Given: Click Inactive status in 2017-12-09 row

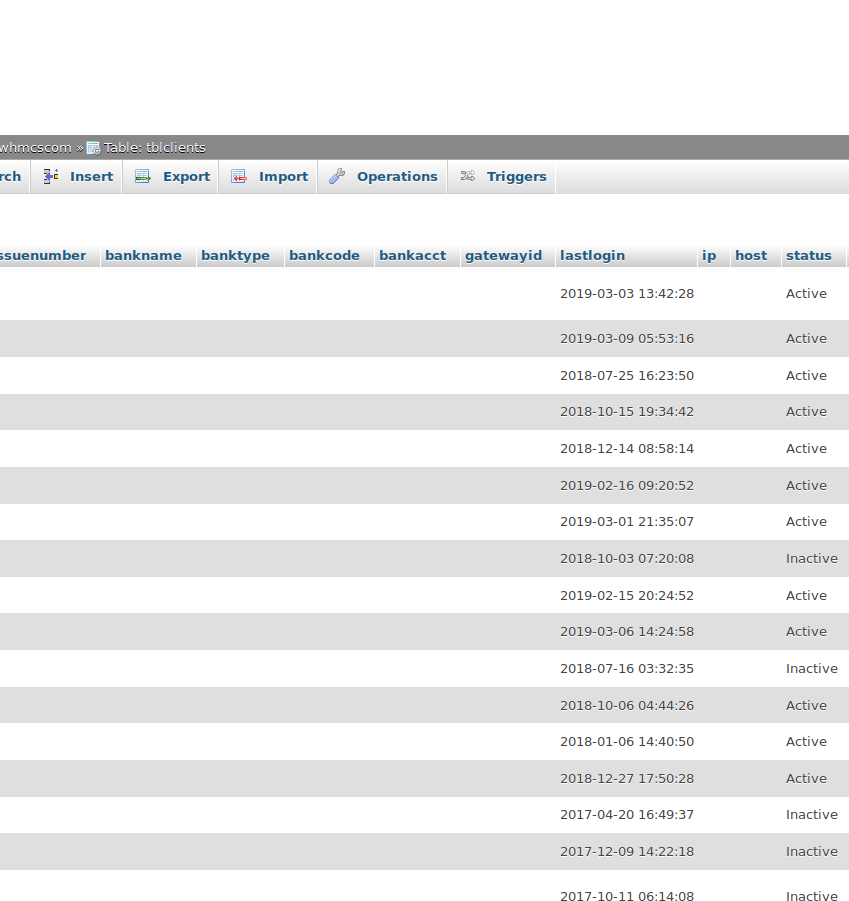Looking at the screenshot, I should click(x=812, y=851).
